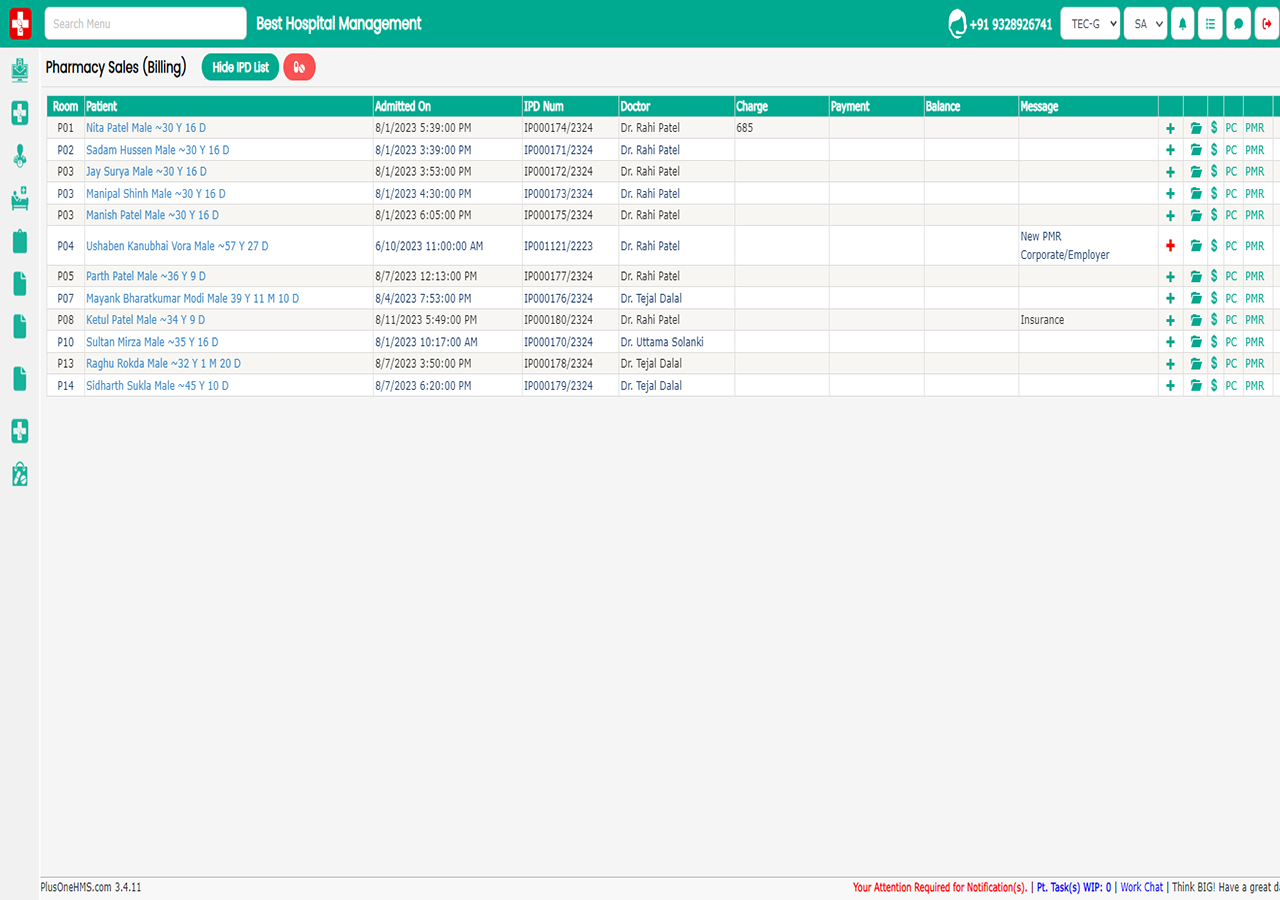This screenshot has height=900, width=1280.
Task: Toggle the Hide IPD List button
Action: coord(240,67)
